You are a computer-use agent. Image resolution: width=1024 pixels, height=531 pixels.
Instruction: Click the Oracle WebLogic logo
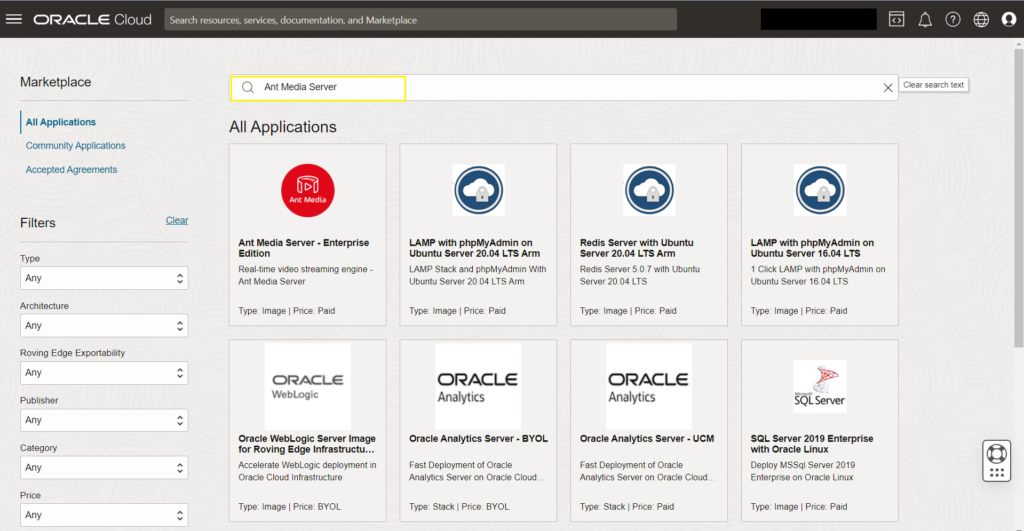(x=308, y=386)
